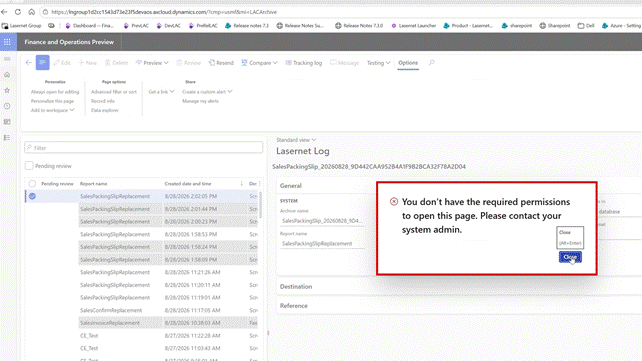This screenshot has width=642, height=361.
Task: Click the Pending review column header
Action: click(x=57, y=184)
